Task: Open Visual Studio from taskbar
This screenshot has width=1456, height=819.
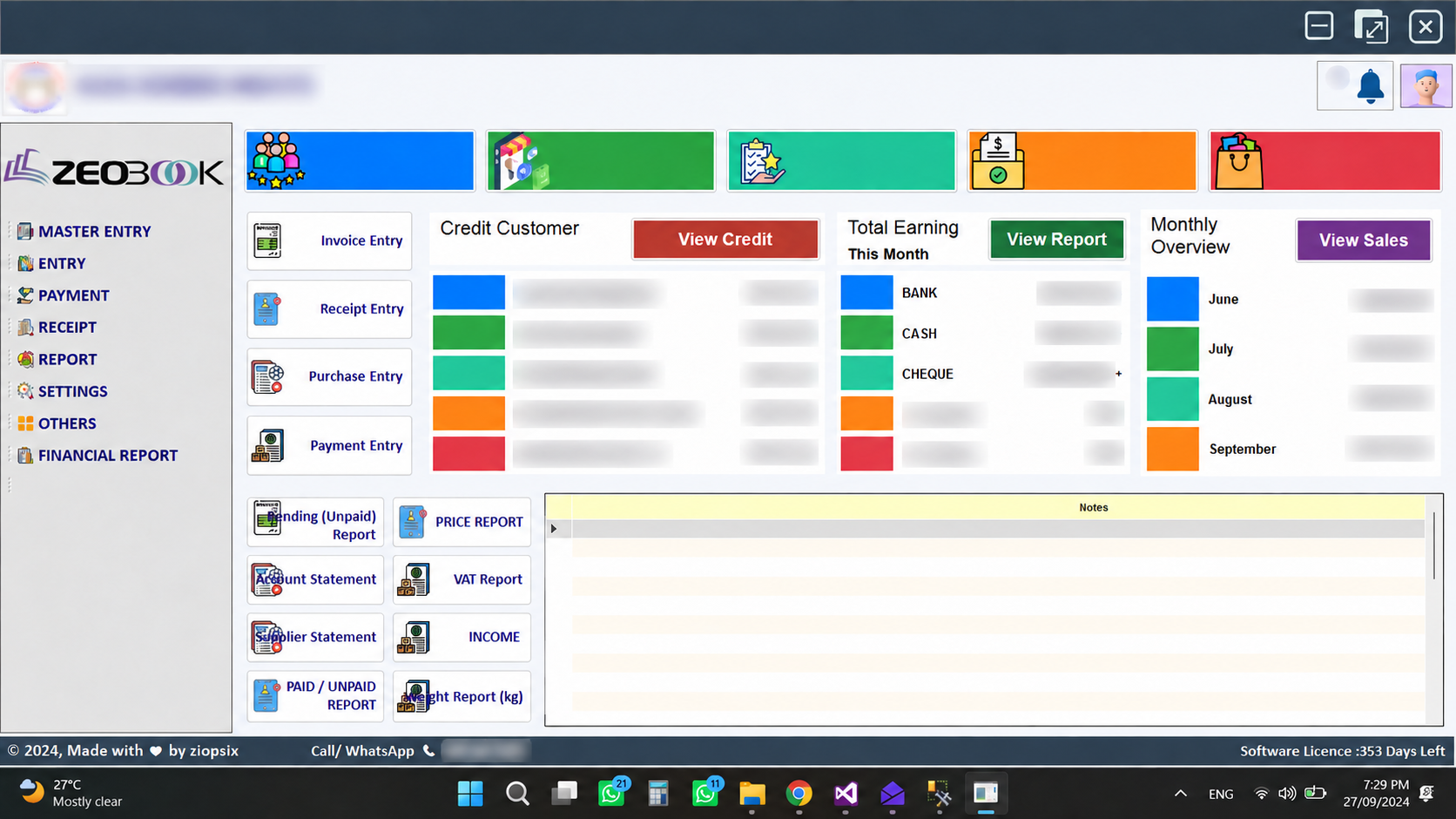Action: tap(846, 794)
